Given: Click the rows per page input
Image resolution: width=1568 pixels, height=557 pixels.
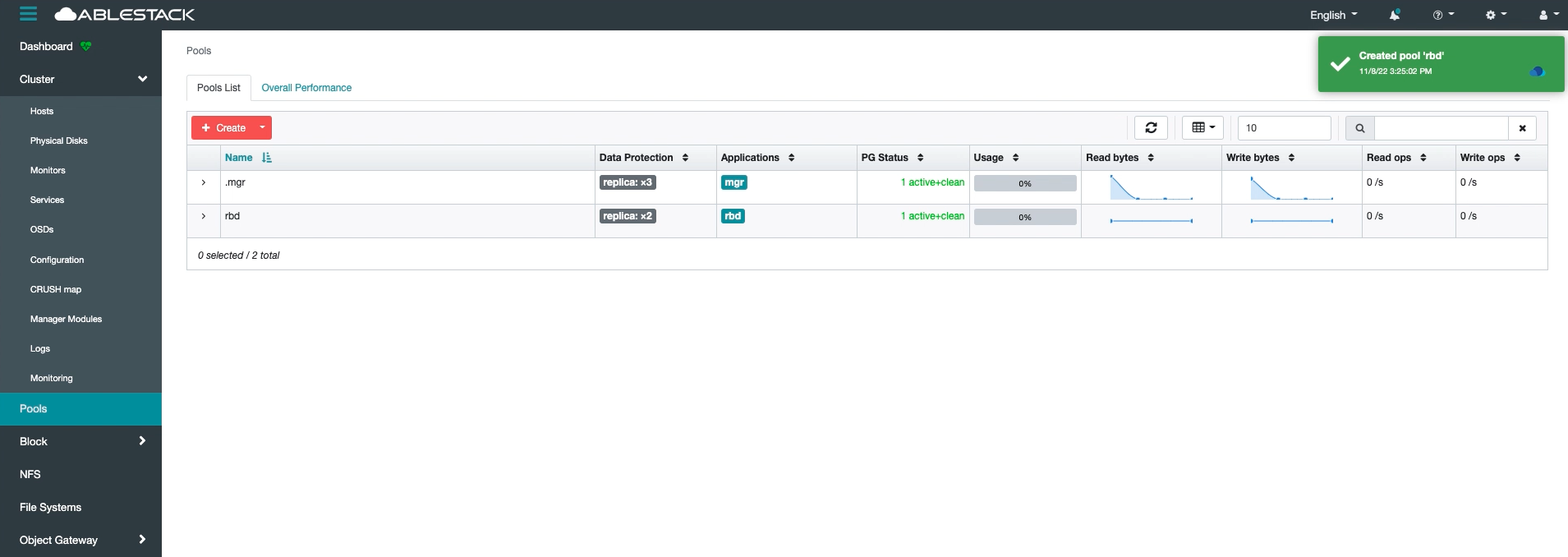Looking at the screenshot, I should coord(1283,128).
